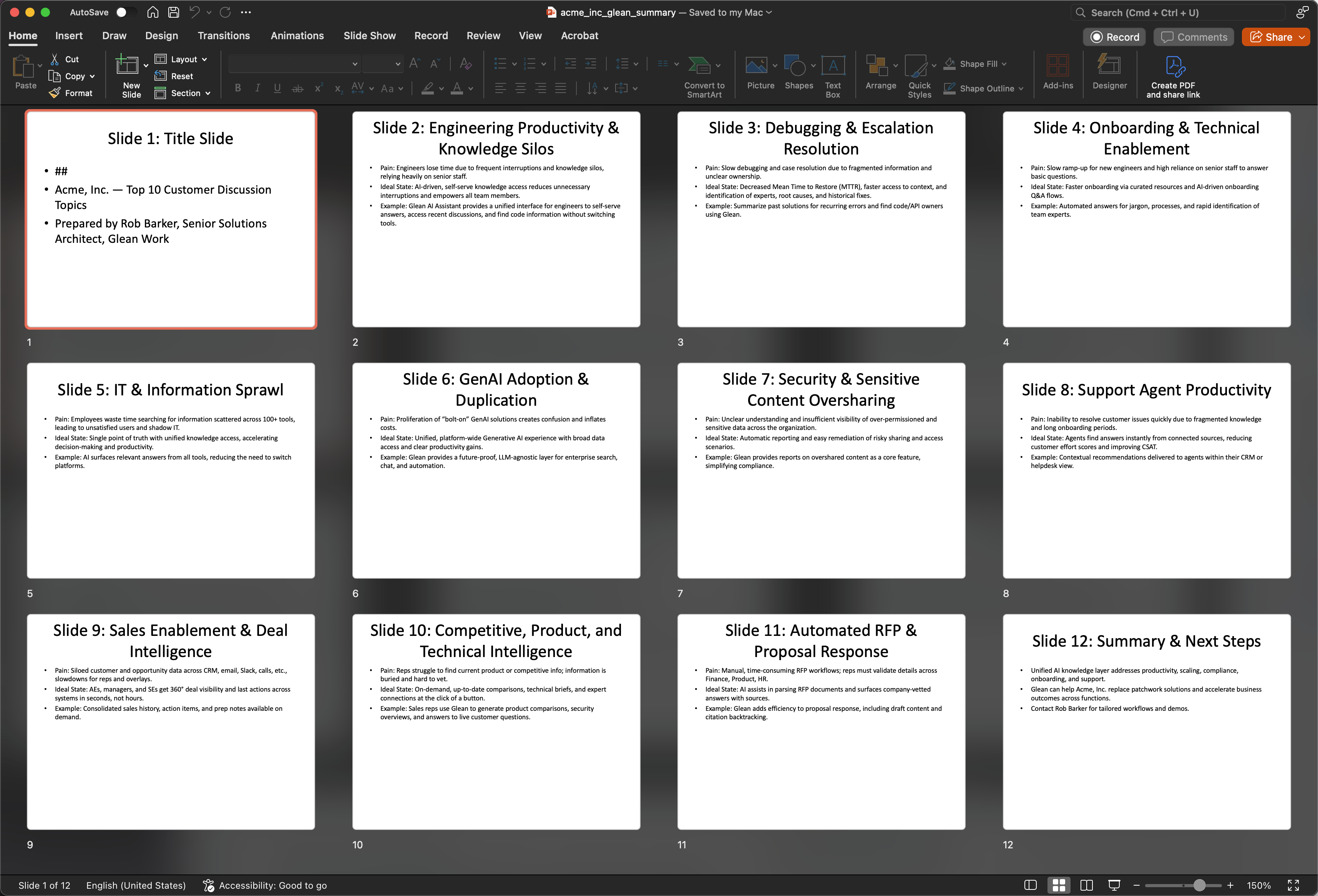Image resolution: width=1318 pixels, height=896 pixels.
Task: Select Slide 12: Summary & Next Steps thumbnail
Action: click(1146, 721)
